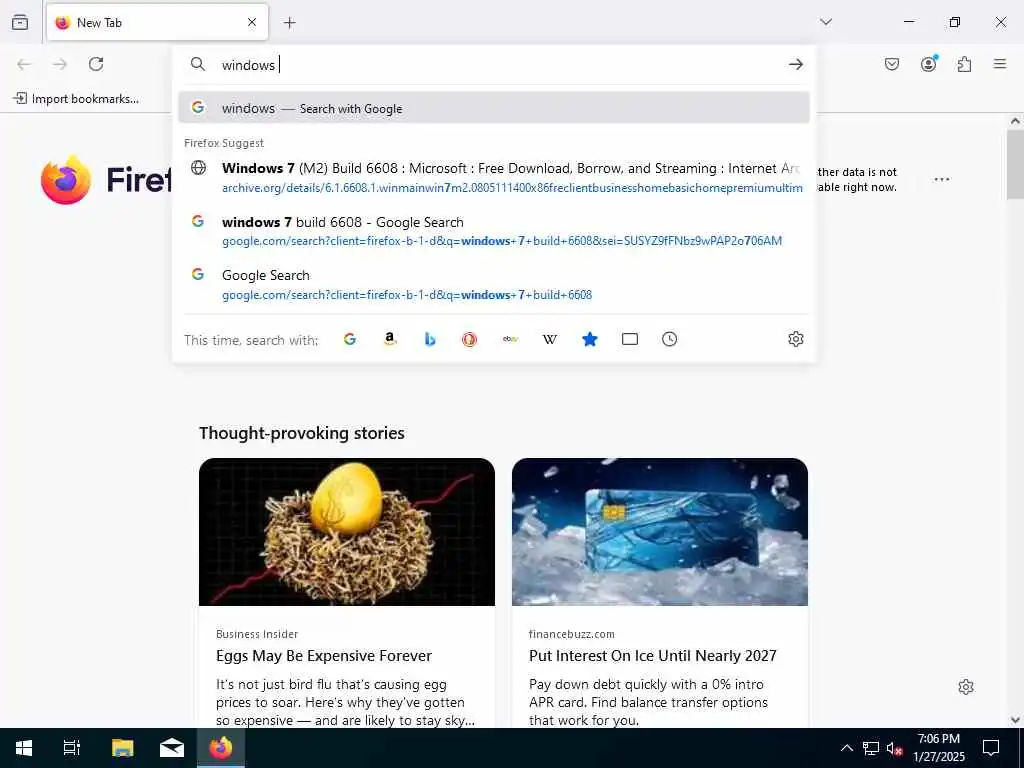
Task: Open the Mail app from taskbar
Action: pos(172,748)
